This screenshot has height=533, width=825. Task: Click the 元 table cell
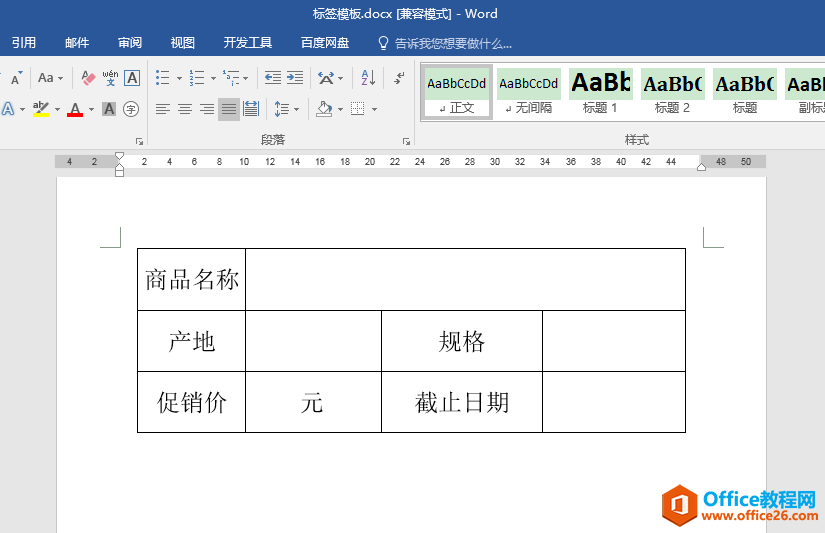click(x=313, y=403)
